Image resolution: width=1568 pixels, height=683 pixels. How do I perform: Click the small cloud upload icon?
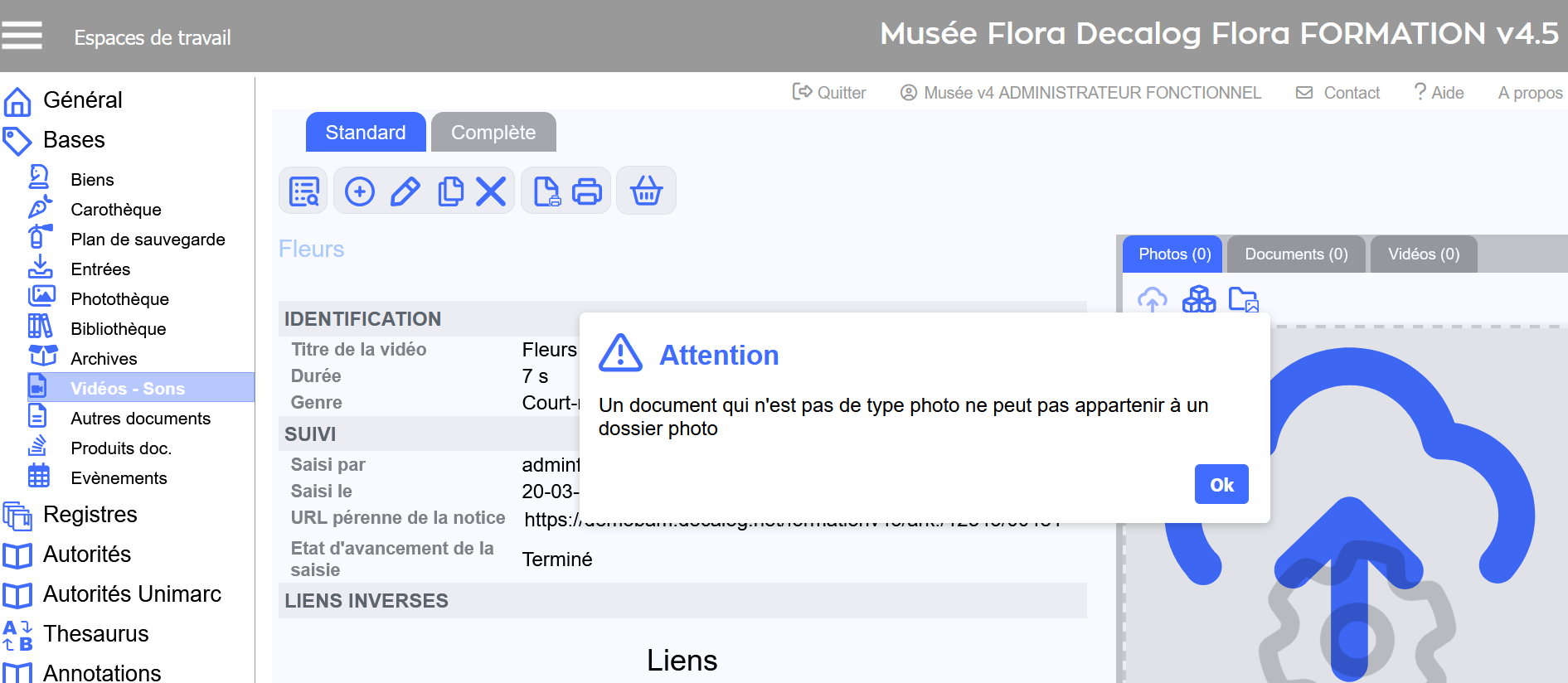[x=1152, y=299]
